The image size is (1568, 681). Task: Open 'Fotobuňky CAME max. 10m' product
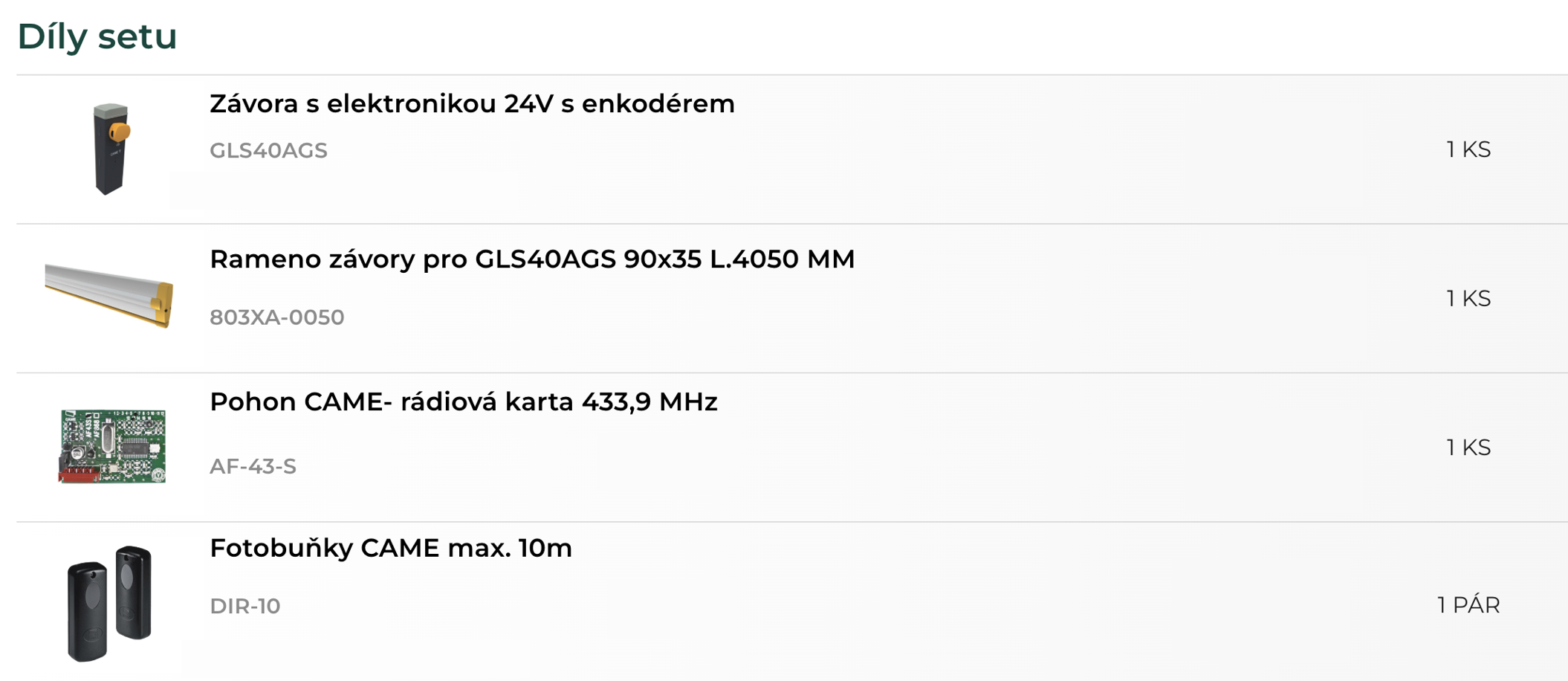point(391,549)
